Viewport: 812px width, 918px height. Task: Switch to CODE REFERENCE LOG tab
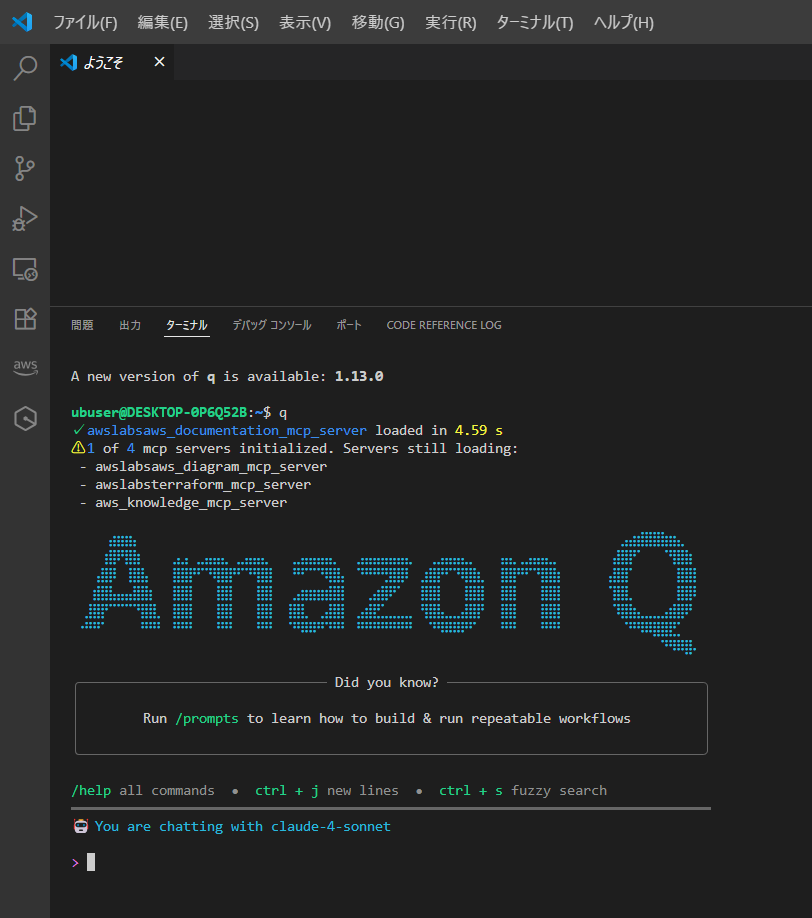[444, 325]
